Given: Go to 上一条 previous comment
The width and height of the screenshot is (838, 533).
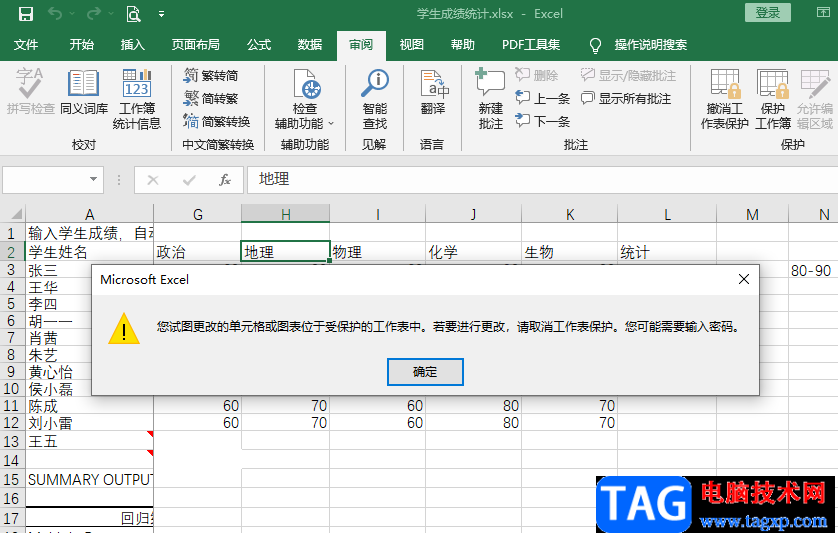Looking at the screenshot, I should point(543,98).
